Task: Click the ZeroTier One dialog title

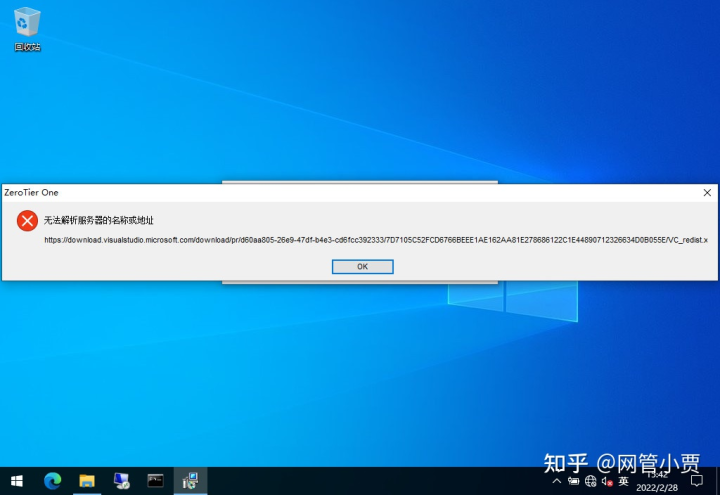Action: [x=31, y=193]
